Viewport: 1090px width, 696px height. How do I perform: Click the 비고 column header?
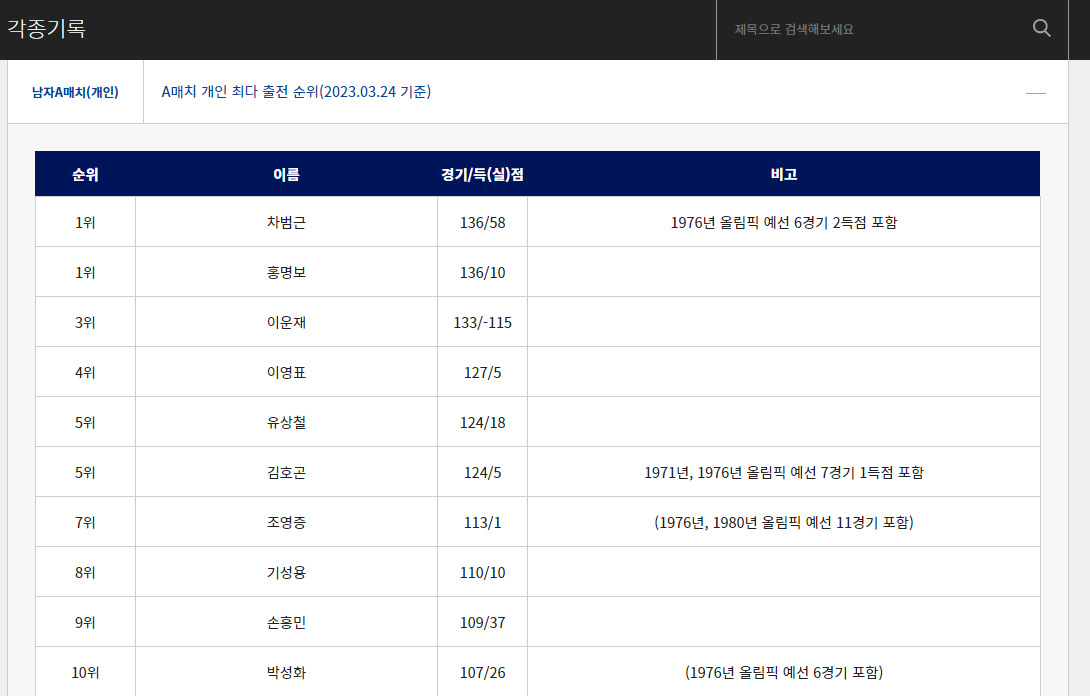click(783, 173)
